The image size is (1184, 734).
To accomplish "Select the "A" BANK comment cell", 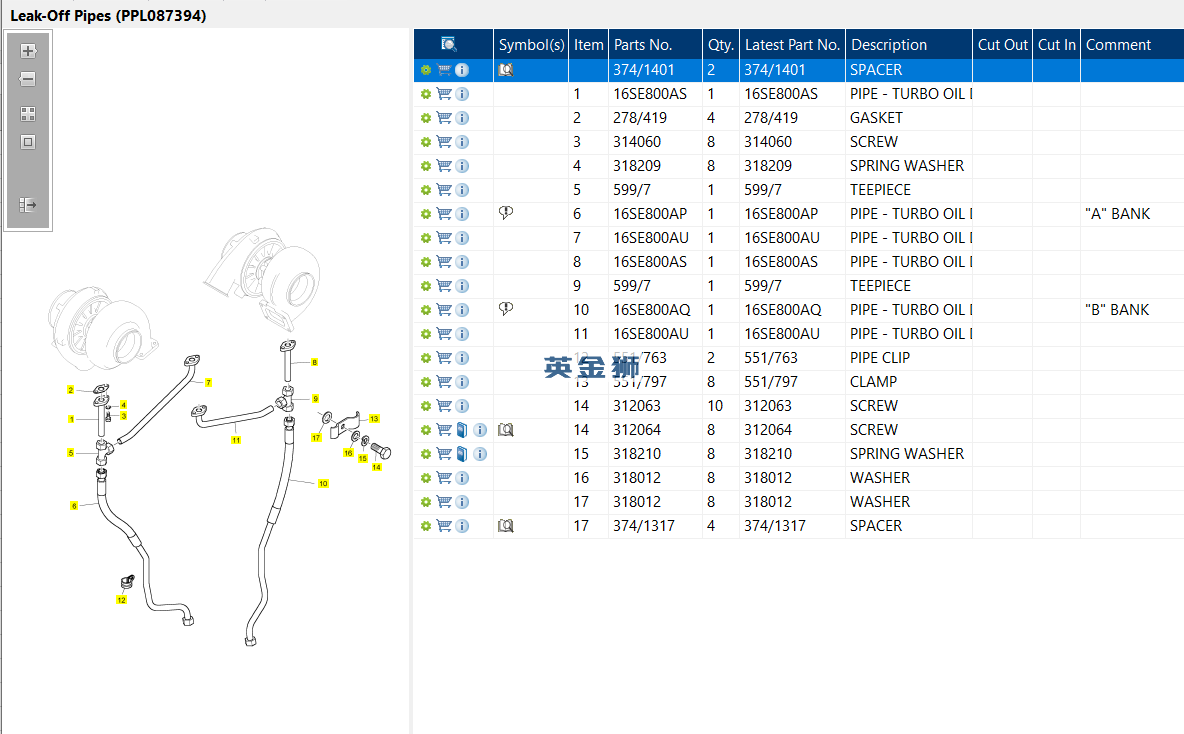I will coord(1132,214).
